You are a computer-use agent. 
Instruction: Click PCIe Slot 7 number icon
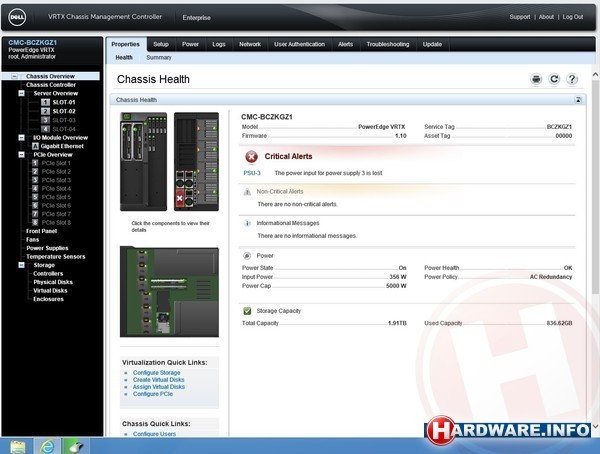click(x=35, y=214)
